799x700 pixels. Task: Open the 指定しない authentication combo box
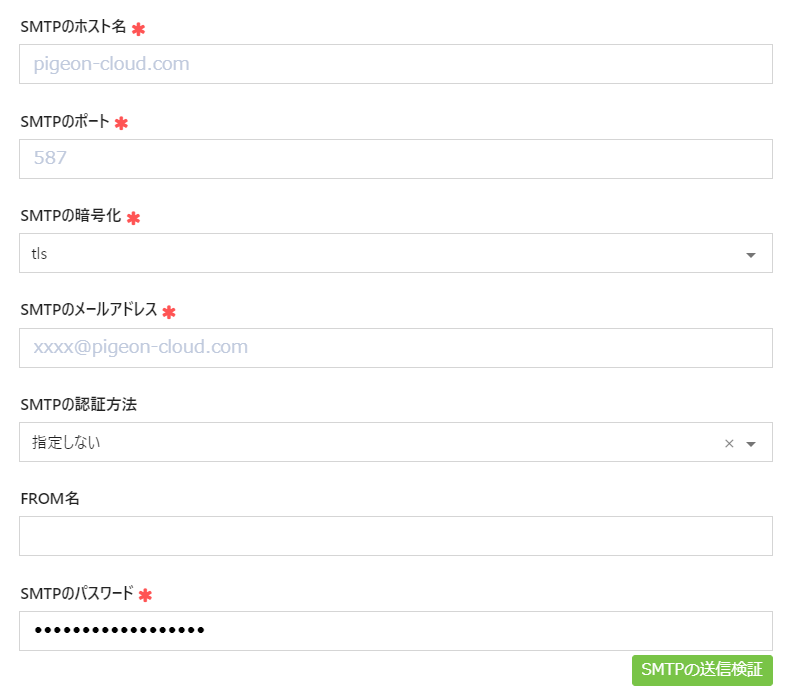(396, 442)
